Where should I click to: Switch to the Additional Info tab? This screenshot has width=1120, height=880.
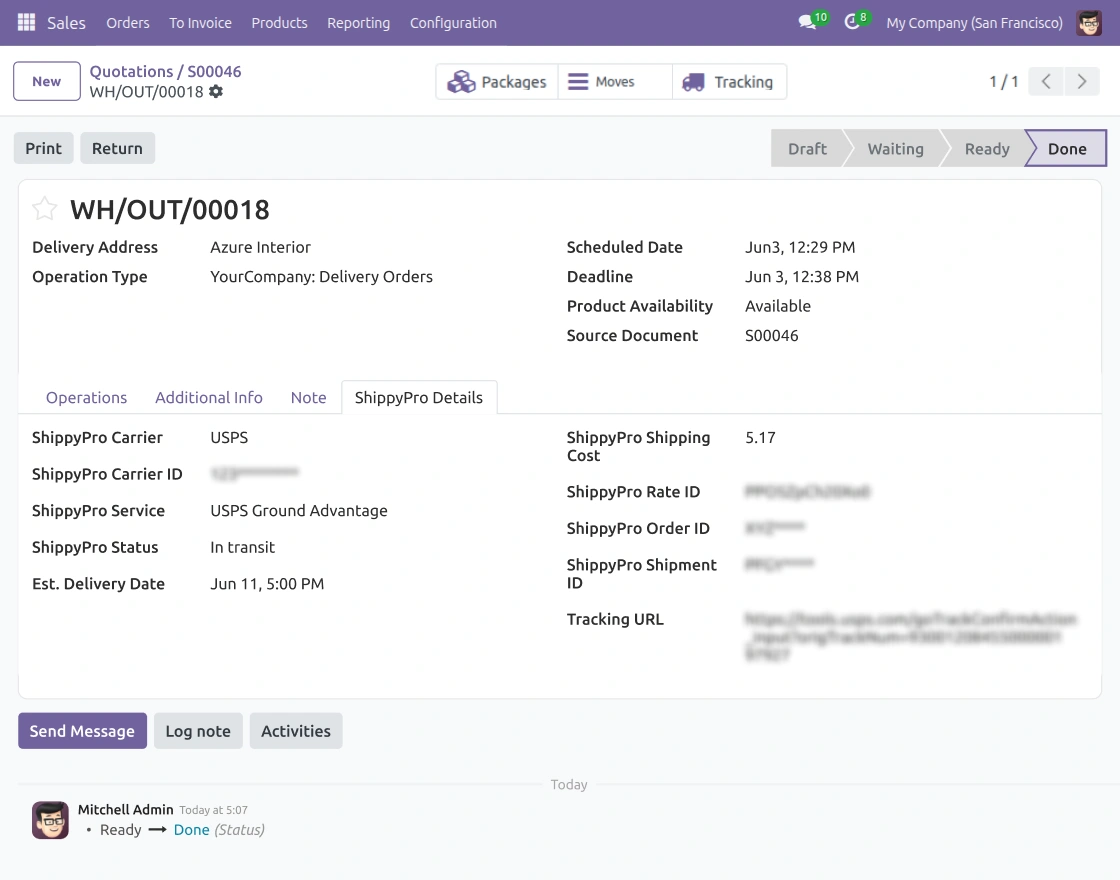(x=209, y=397)
